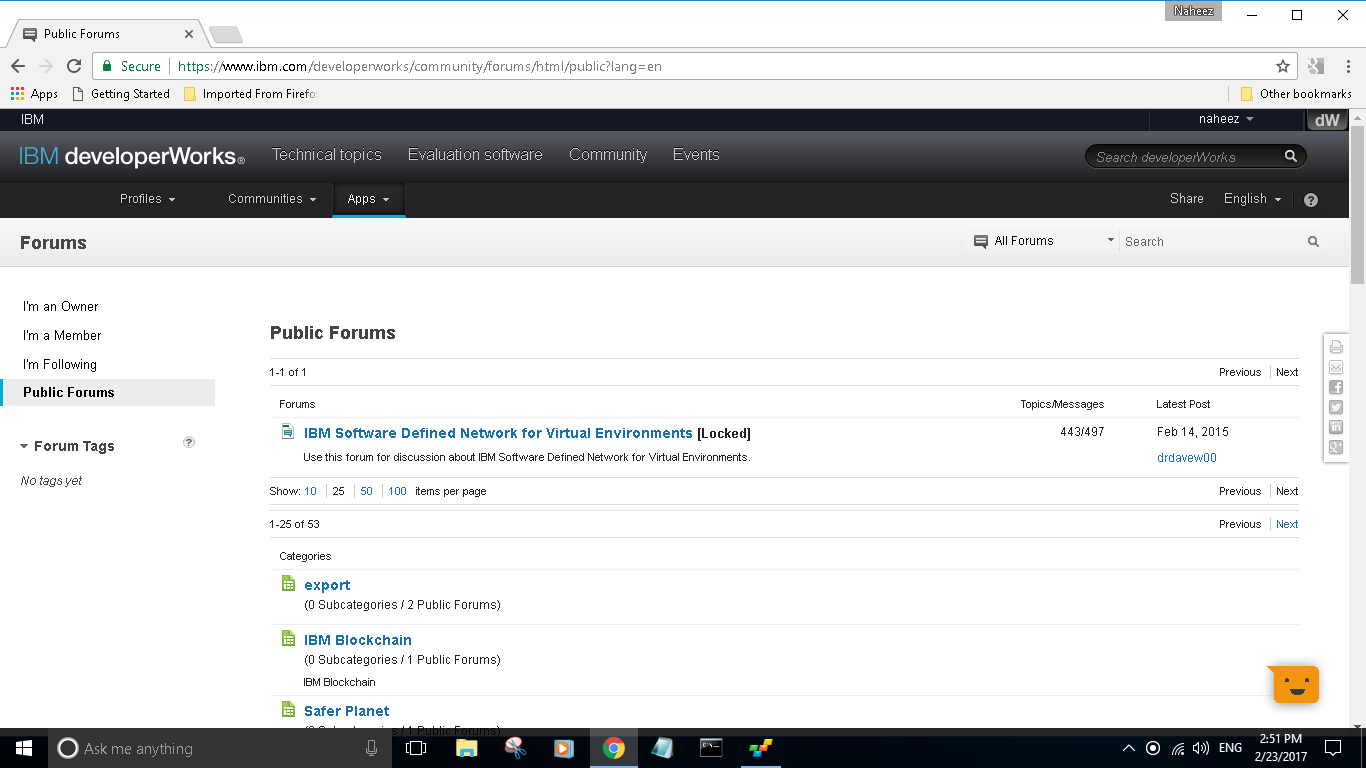Viewport: 1366px width, 768px height.
Task: Open the Apps bookmarks shortcut
Action: click(x=34, y=93)
